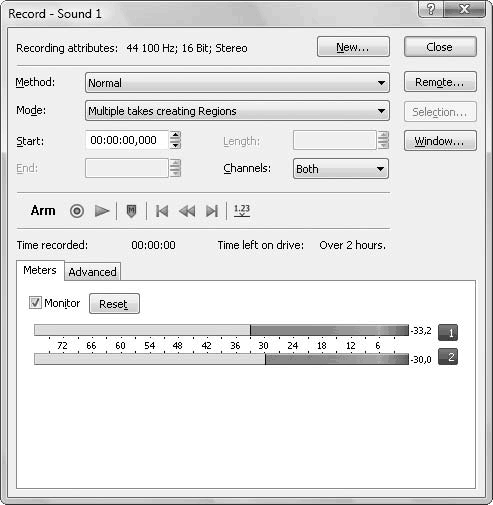Click the New... button

353,47
